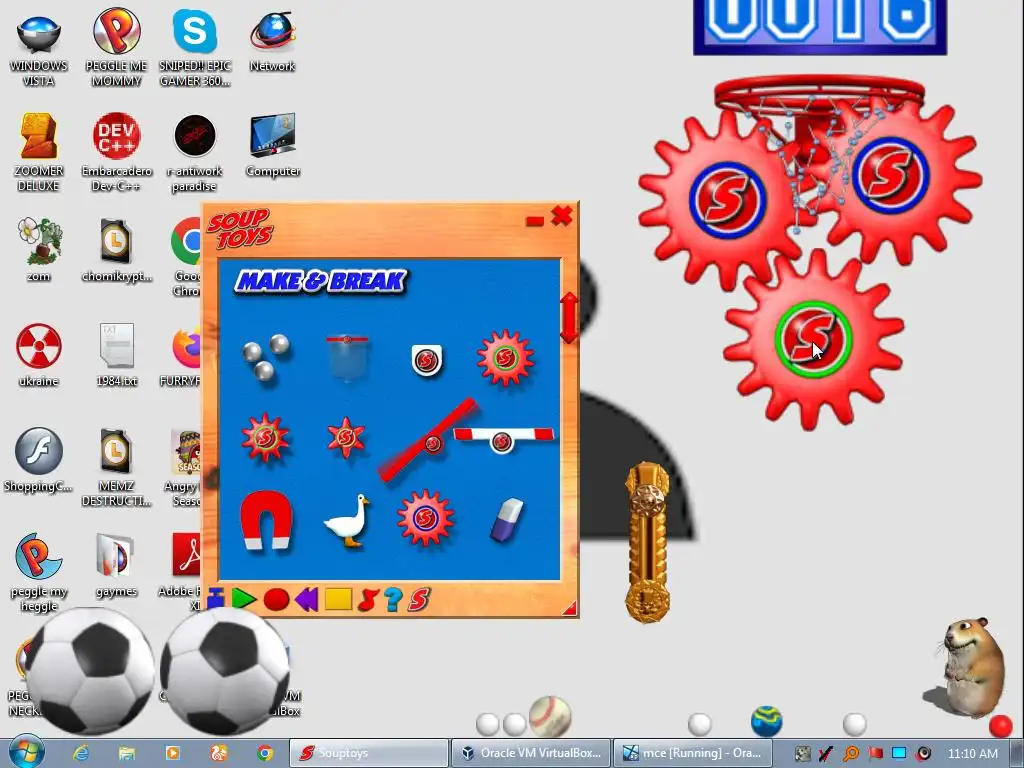Click the red resize corner of Souptoys window
The height and width of the screenshot is (768, 1024).
[569, 609]
